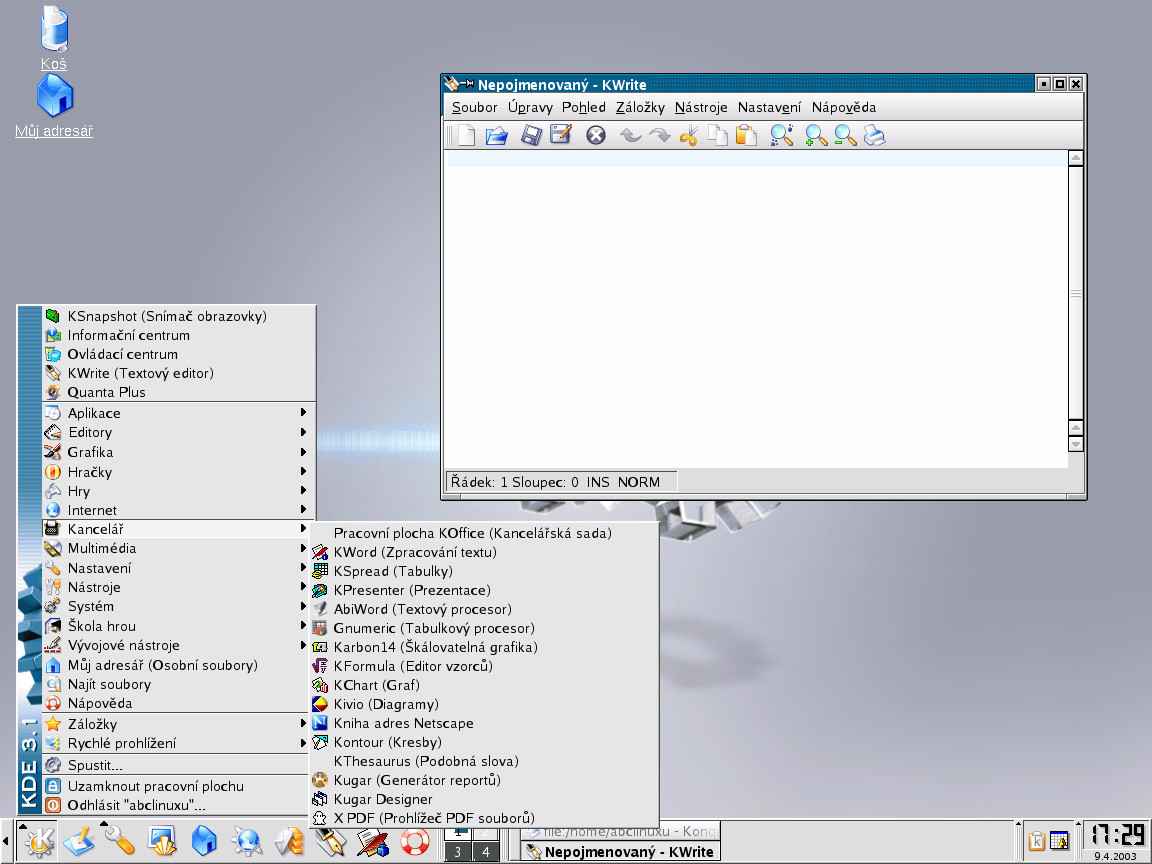Switch to virtual desktop 4 in pager
This screenshot has width=1152, height=864.
coord(485,852)
